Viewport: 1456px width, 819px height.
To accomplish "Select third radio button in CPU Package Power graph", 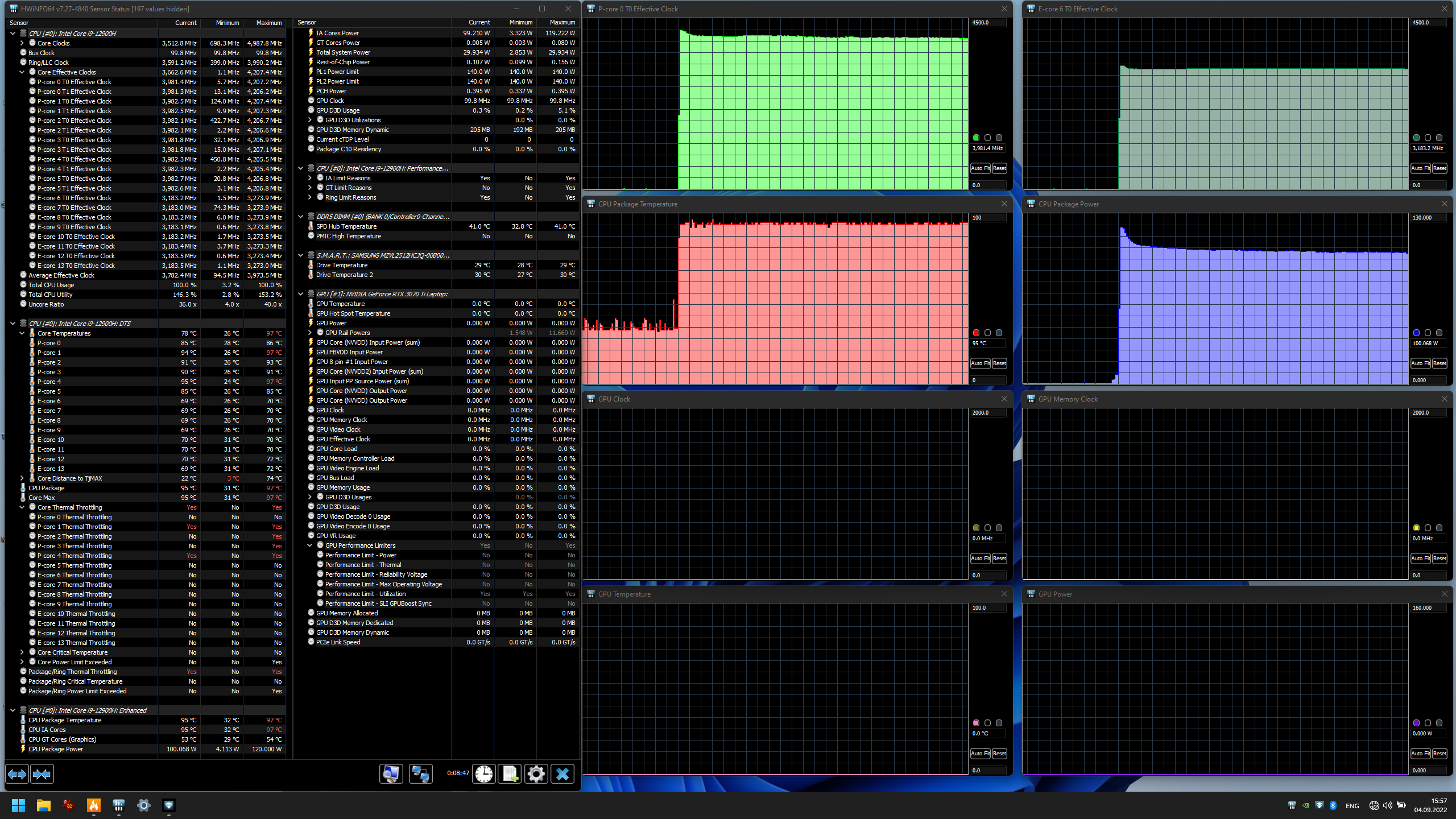I will [1439, 333].
